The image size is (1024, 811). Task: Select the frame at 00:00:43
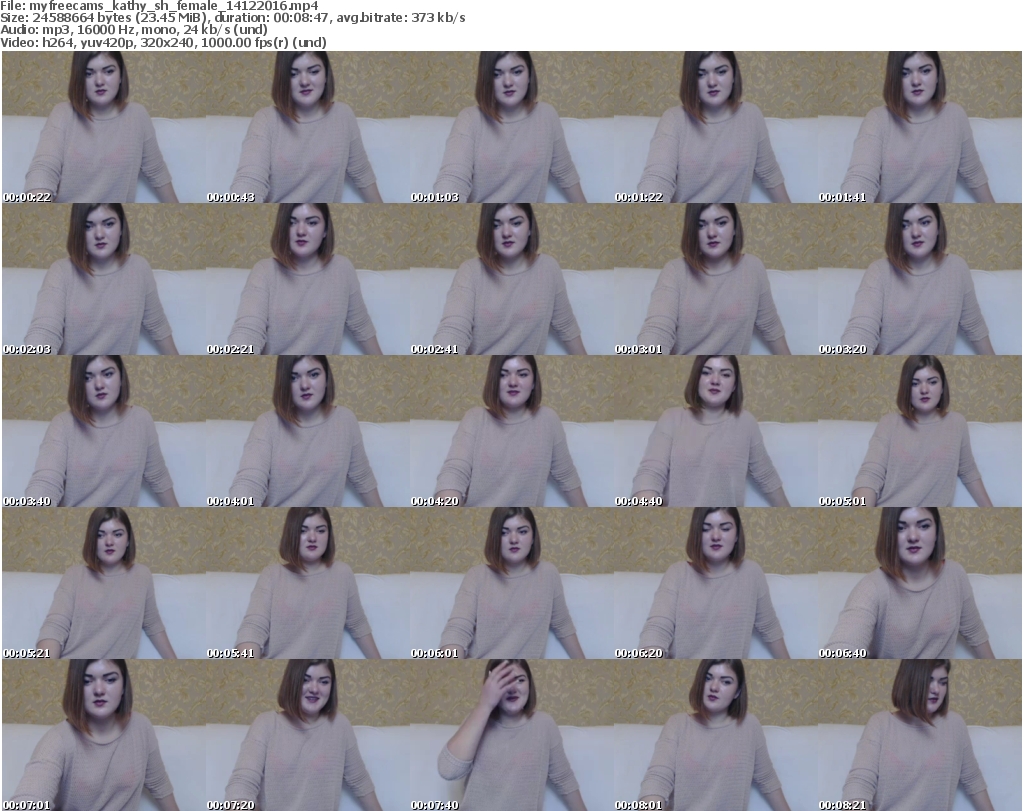click(306, 127)
